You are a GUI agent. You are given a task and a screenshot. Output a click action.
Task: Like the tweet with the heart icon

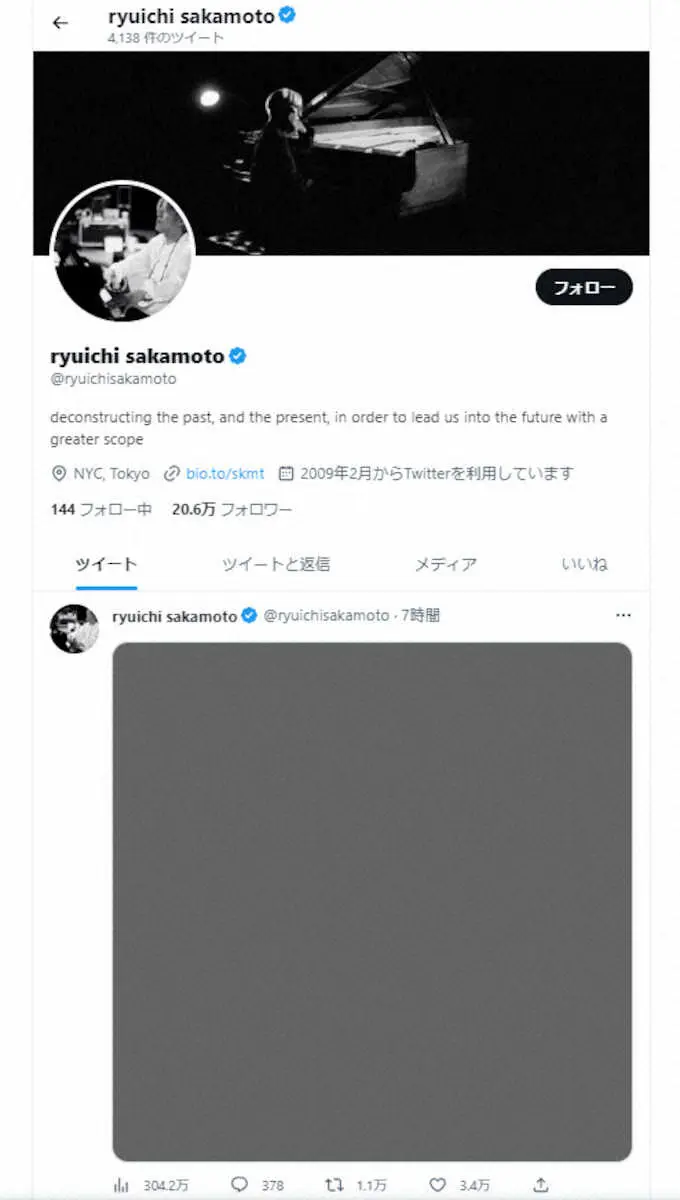pos(437,1185)
